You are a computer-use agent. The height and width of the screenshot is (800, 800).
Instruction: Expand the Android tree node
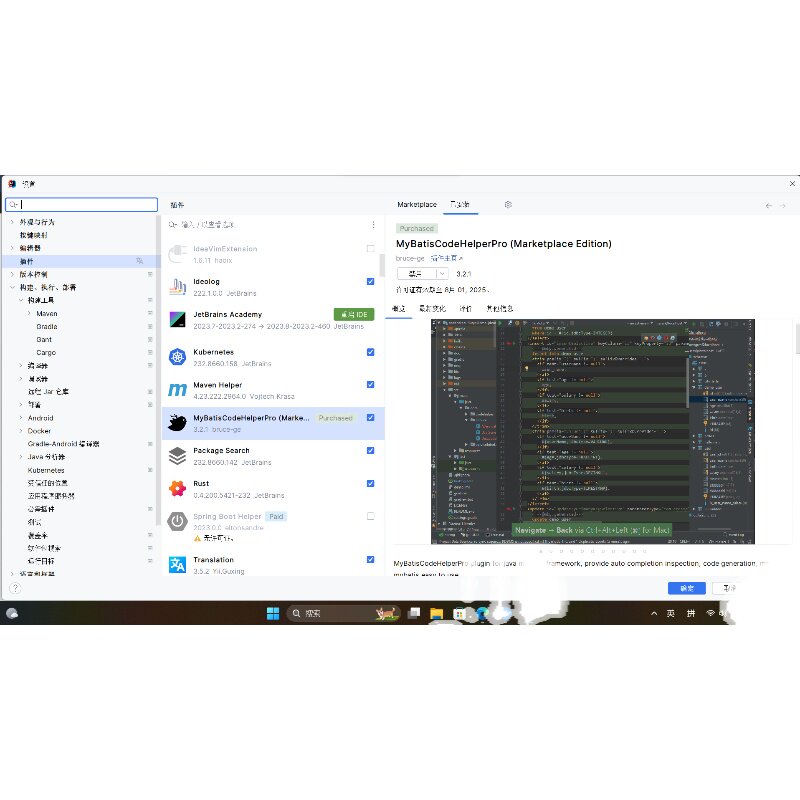click(21, 418)
